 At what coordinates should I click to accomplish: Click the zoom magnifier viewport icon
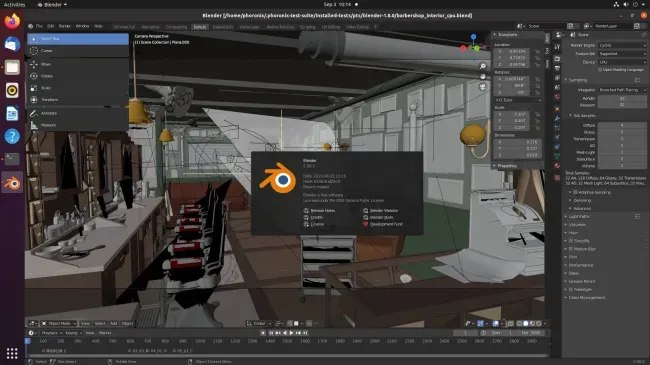tap(483, 66)
